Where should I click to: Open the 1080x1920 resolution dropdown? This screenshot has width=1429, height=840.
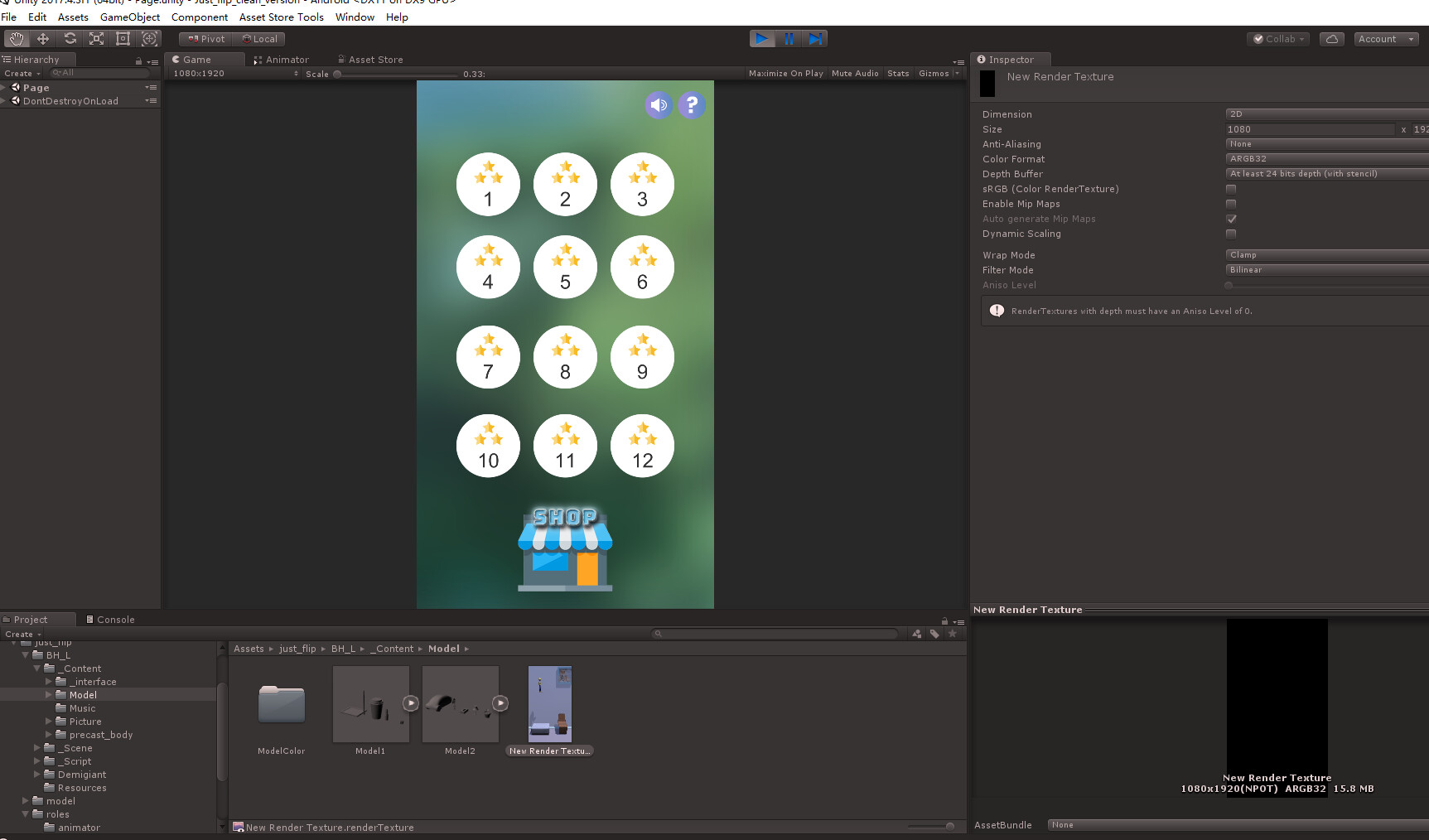point(235,74)
